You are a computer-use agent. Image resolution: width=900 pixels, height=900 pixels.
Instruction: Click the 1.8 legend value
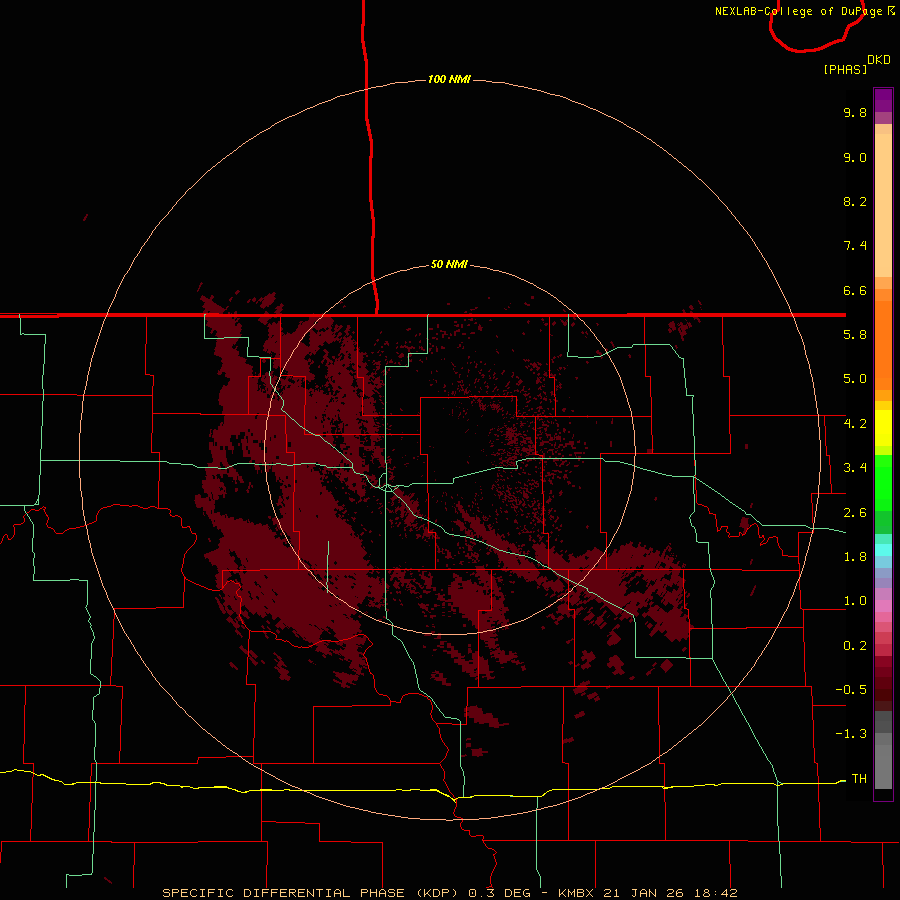click(x=855, y=557)
